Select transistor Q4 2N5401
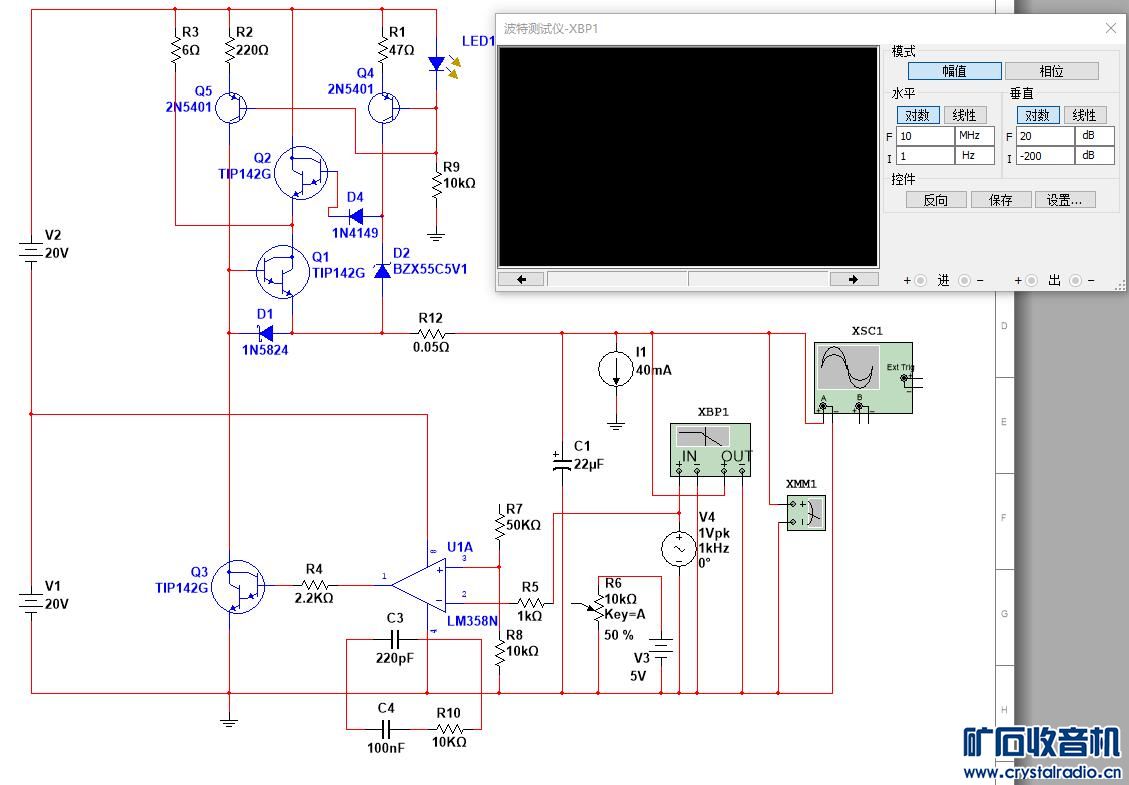The width and height of the screenshot is (1129, 785). pyautogui.click(x=384, y=108)
